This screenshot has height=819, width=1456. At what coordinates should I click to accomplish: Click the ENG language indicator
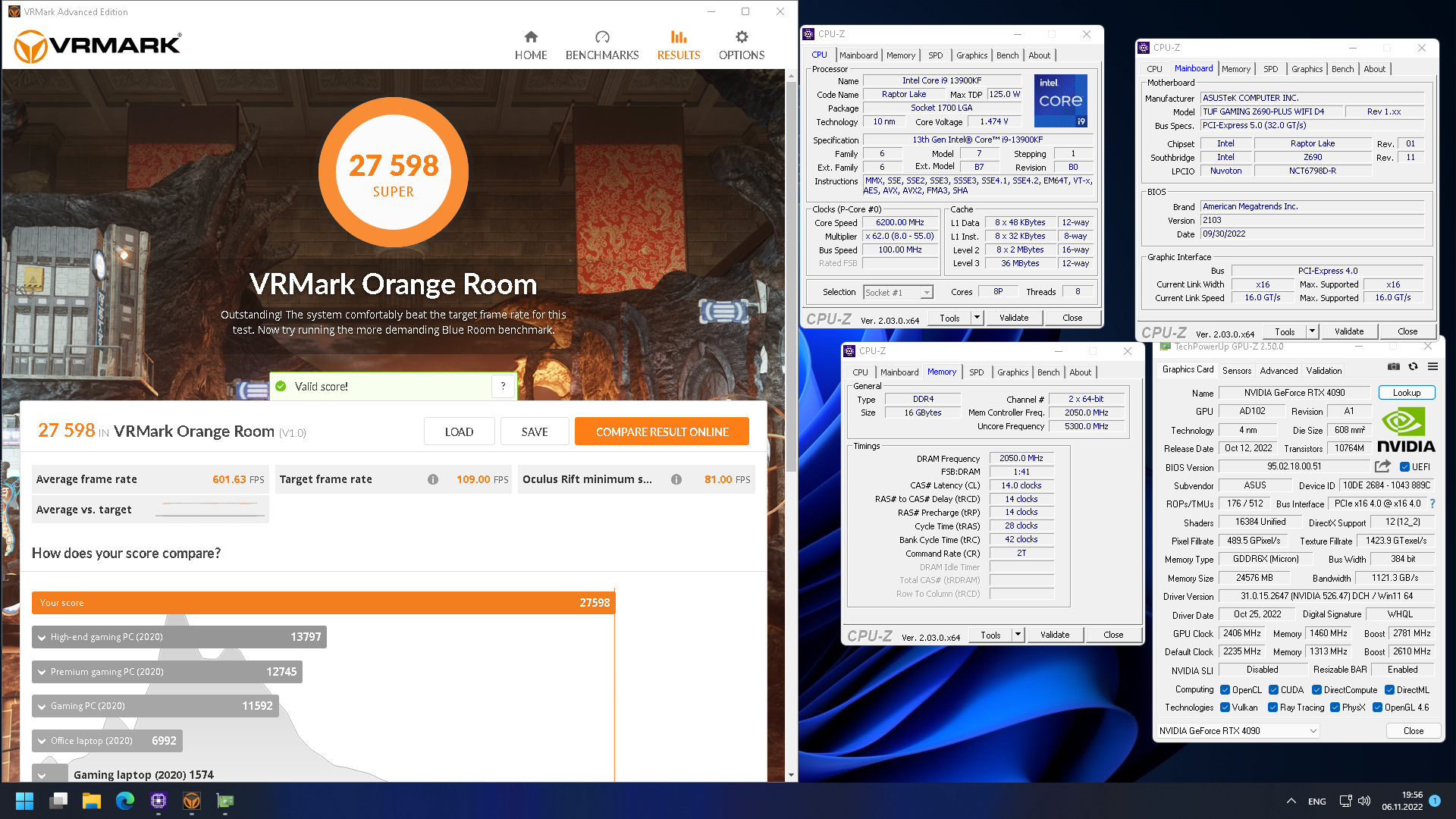point(1317,802)
